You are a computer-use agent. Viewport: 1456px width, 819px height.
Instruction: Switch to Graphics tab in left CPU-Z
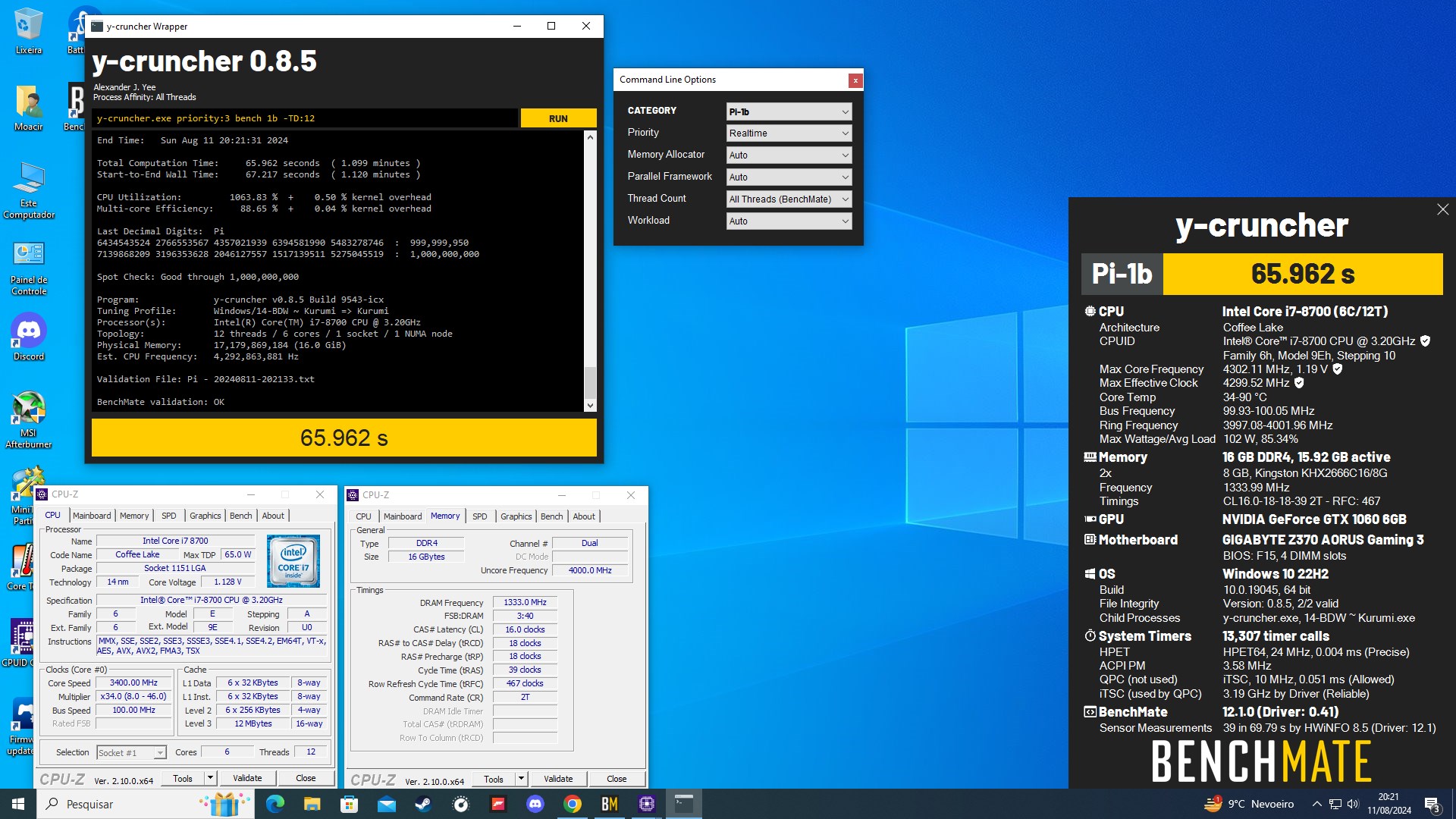[x=206, y=516]
